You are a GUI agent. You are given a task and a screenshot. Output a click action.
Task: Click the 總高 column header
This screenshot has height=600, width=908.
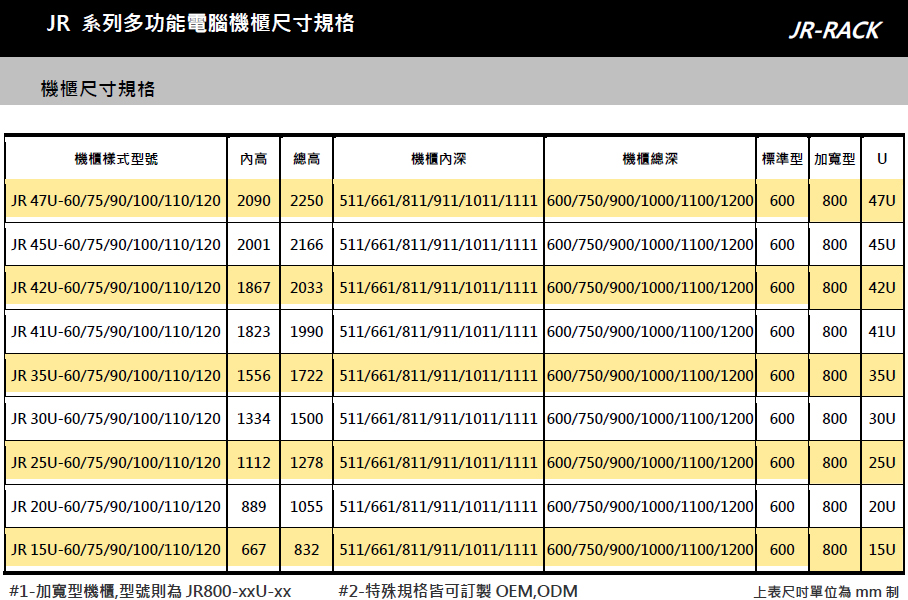(306, 159)
